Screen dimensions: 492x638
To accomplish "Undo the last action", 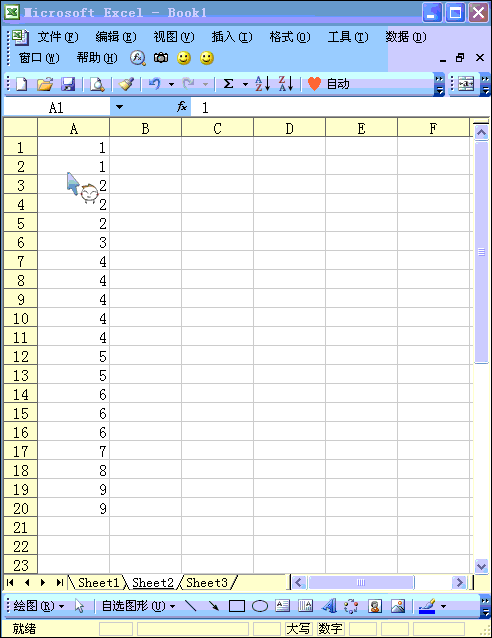I will 154,84.
